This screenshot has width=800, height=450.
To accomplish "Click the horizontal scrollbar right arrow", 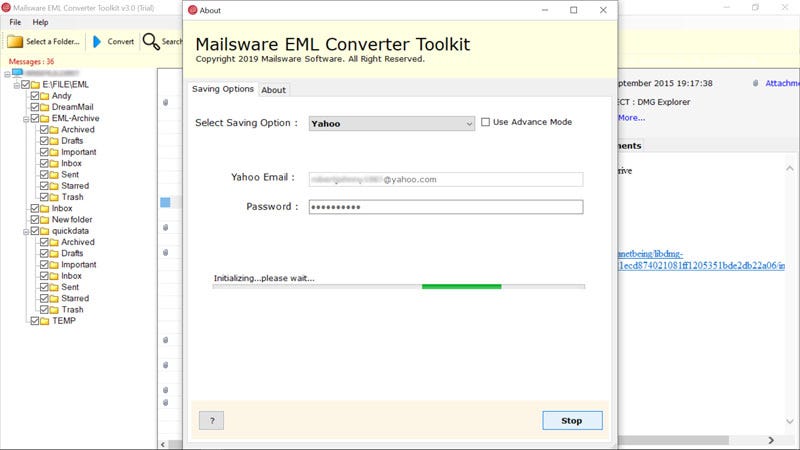I will 771,440.
